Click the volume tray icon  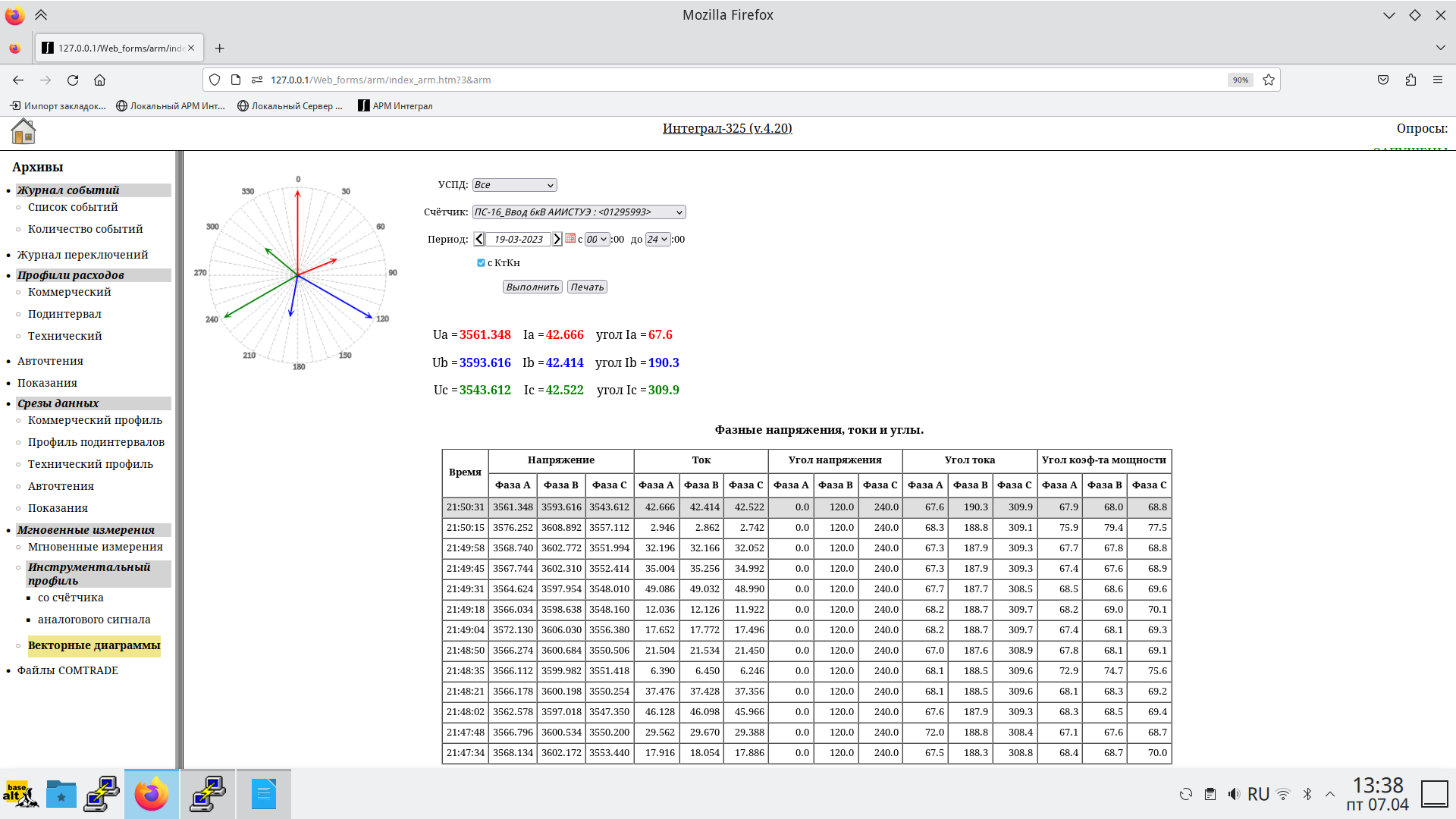point(1234,794)
